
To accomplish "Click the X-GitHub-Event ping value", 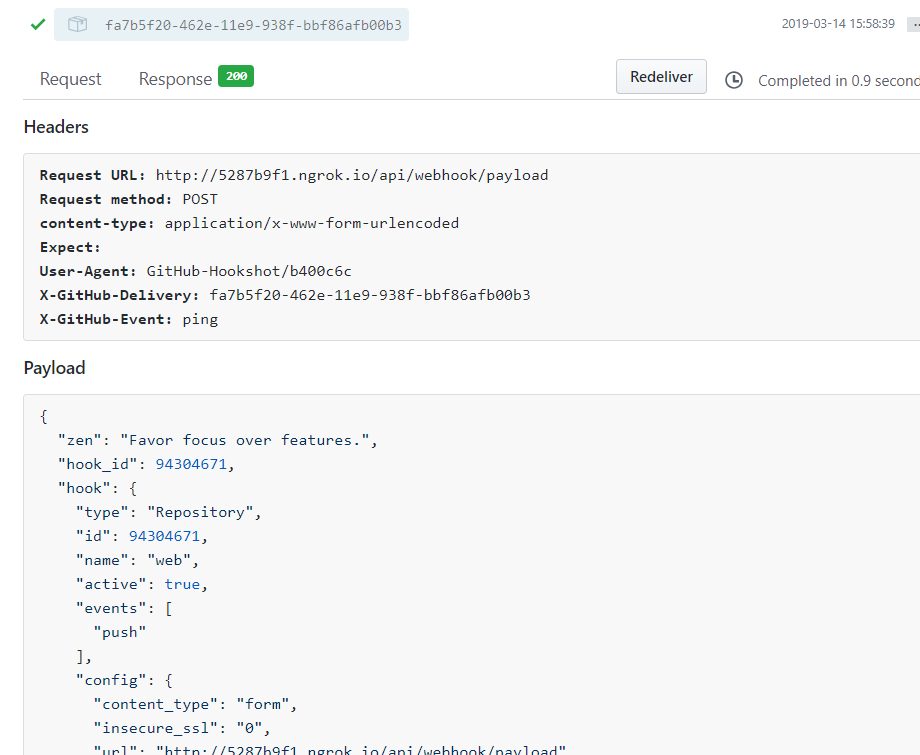I will (x=200, y=319).
